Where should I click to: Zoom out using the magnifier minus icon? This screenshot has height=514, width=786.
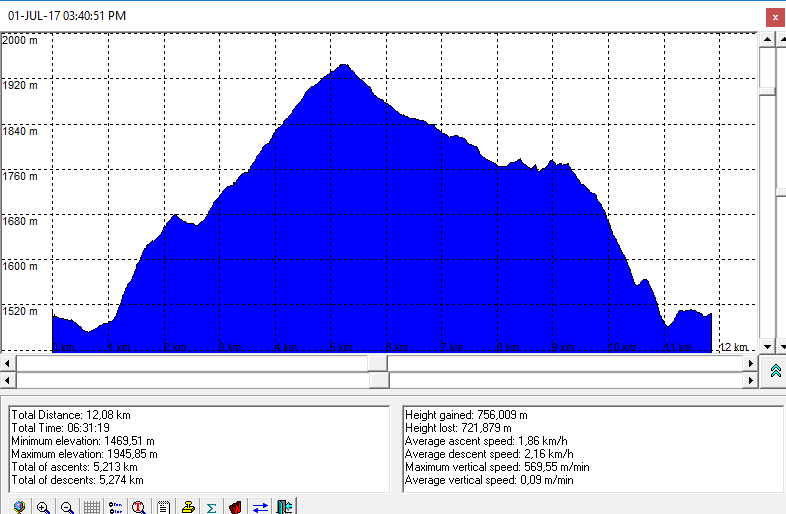click(x=67, y=506)
